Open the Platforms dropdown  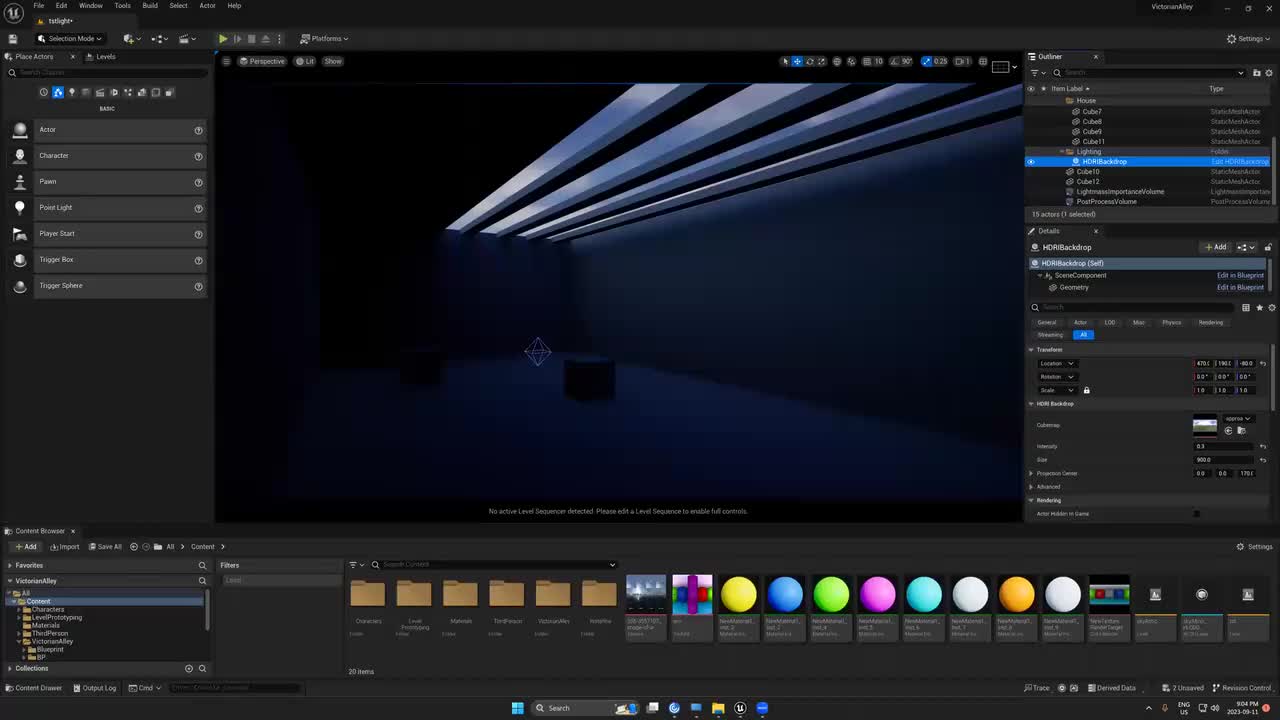pos(324,38)
